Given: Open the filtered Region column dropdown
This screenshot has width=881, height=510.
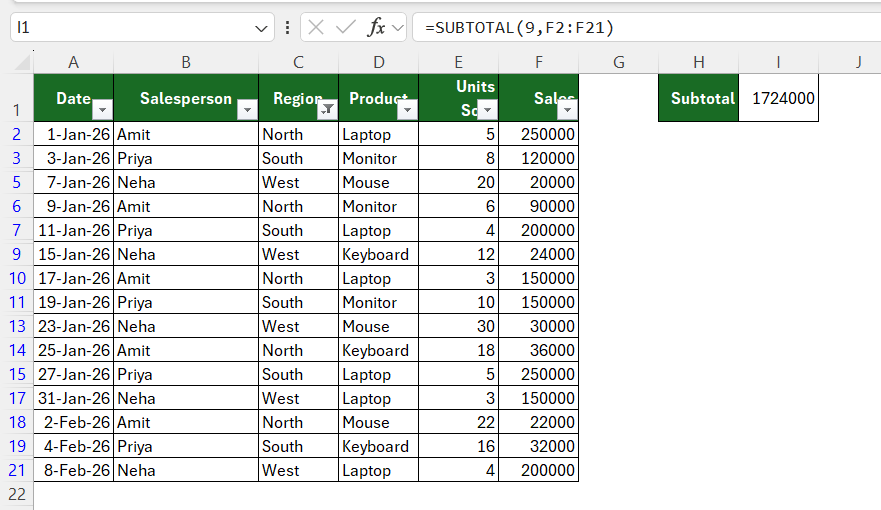Looking at the screenshot, I should point(327,110).
